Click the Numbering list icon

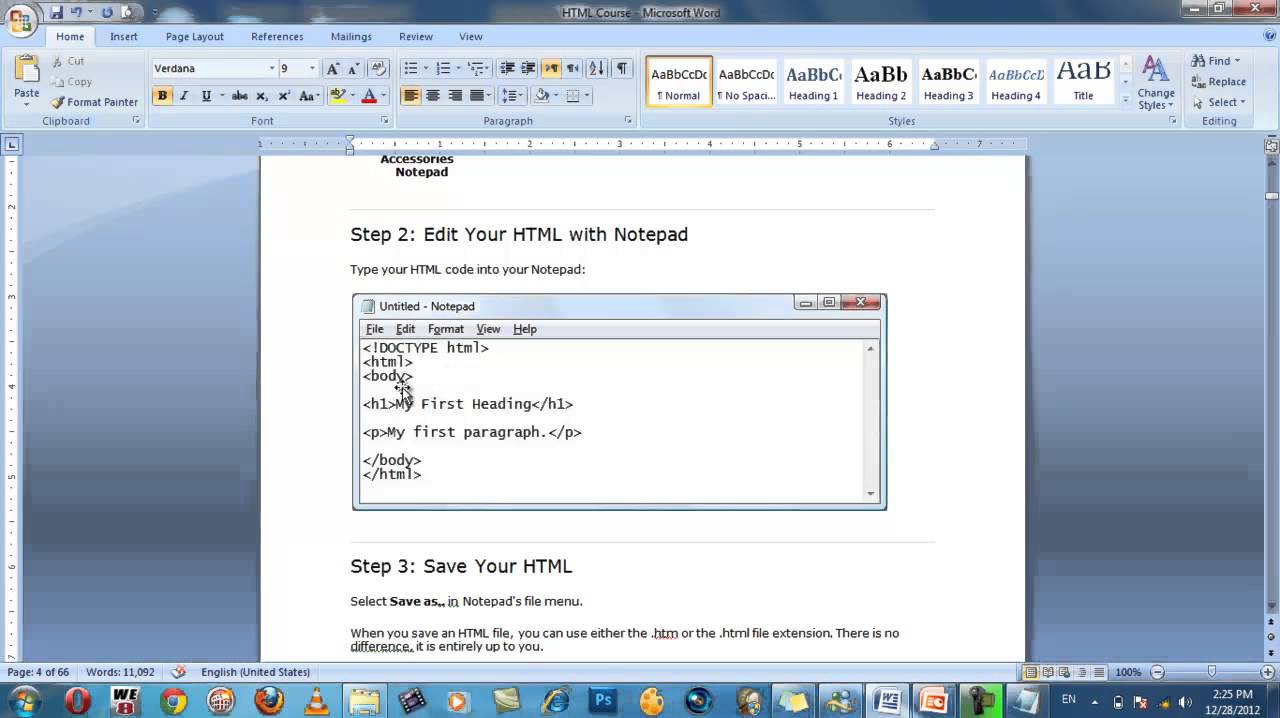coord(443,69)
